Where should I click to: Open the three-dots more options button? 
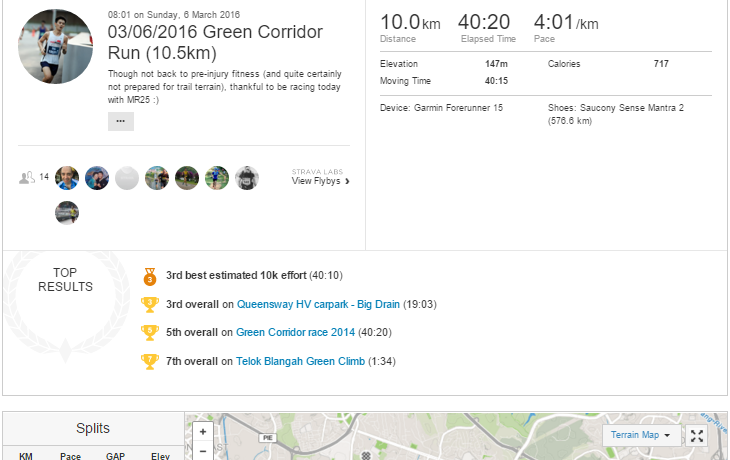(x=120, y=121)
